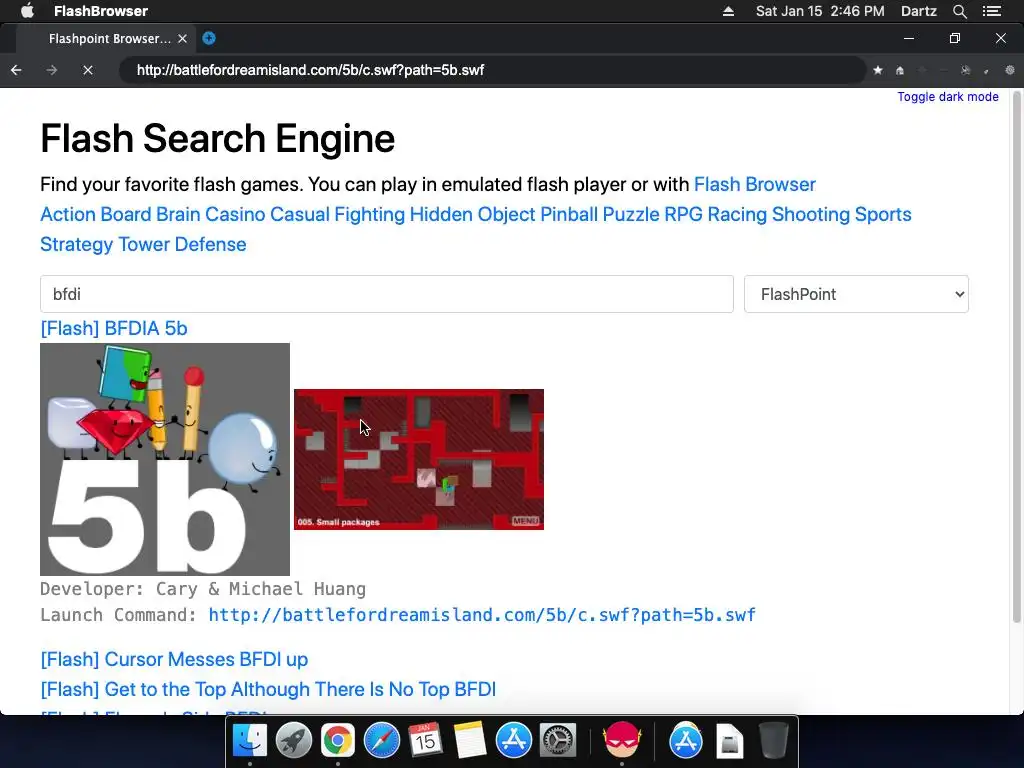Open the Notification Center list icon
Image resolution: width=1024 pixels, height=768 pixels.
point(992,11)
